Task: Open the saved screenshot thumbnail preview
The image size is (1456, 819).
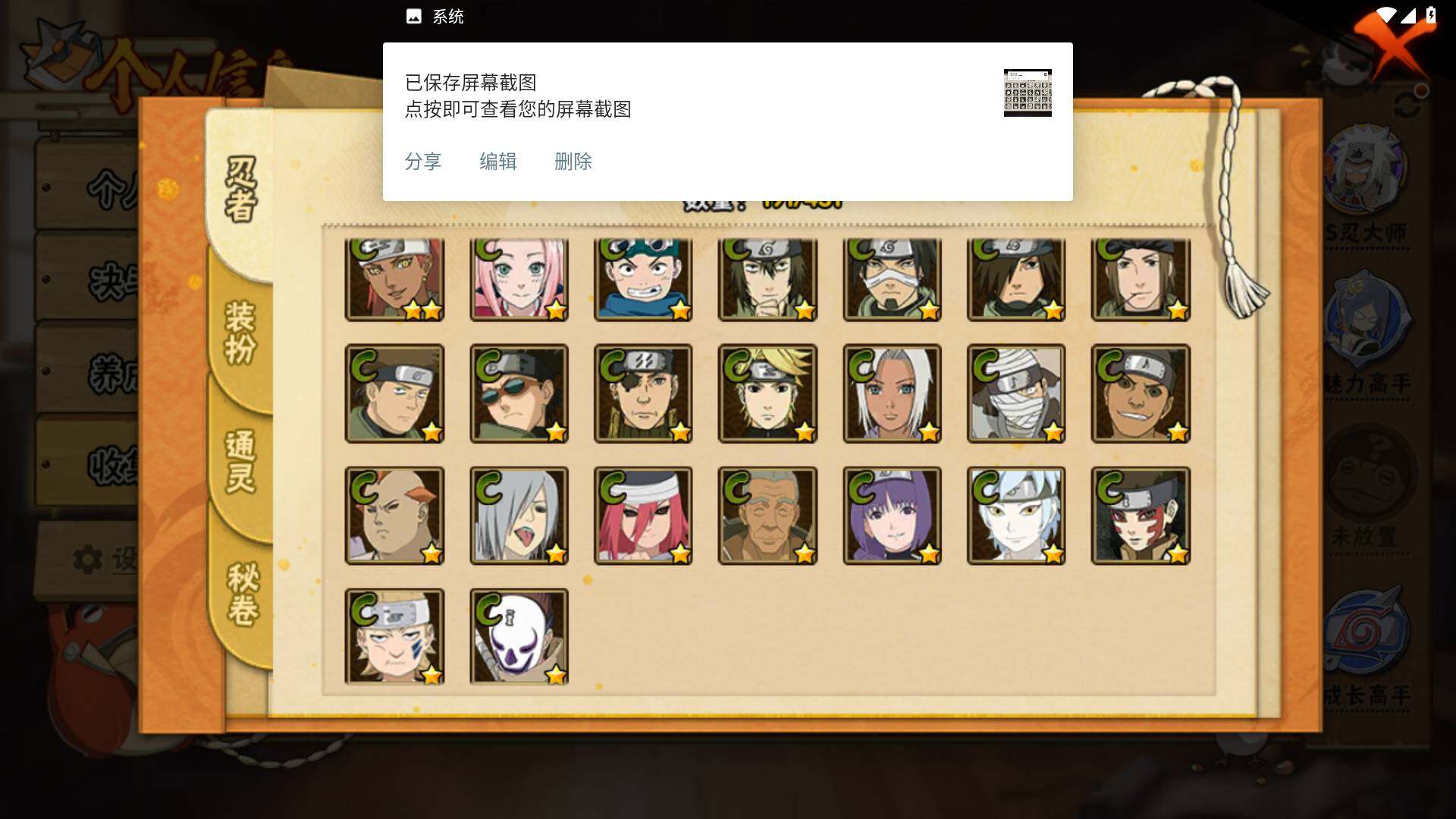Action: click(x=1028, y=93)
